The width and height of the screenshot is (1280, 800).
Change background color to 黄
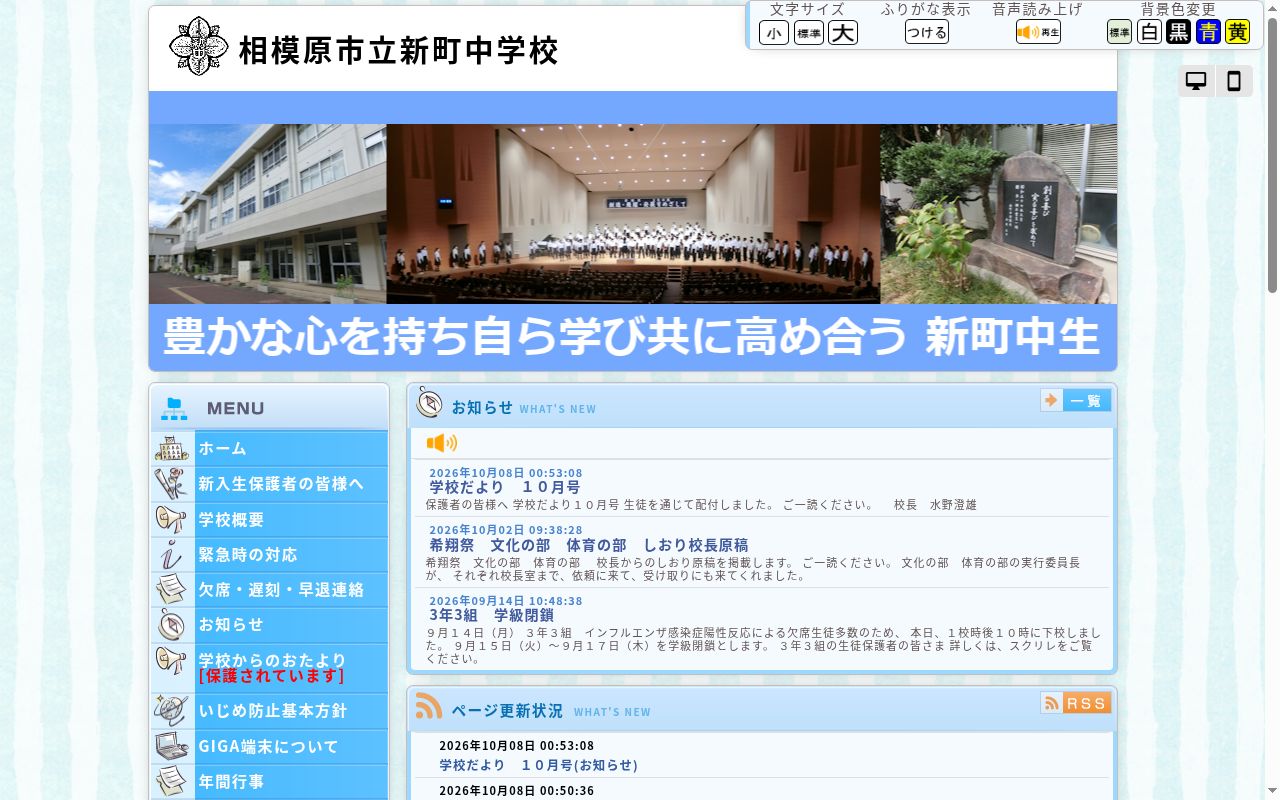coord(1238,32)
